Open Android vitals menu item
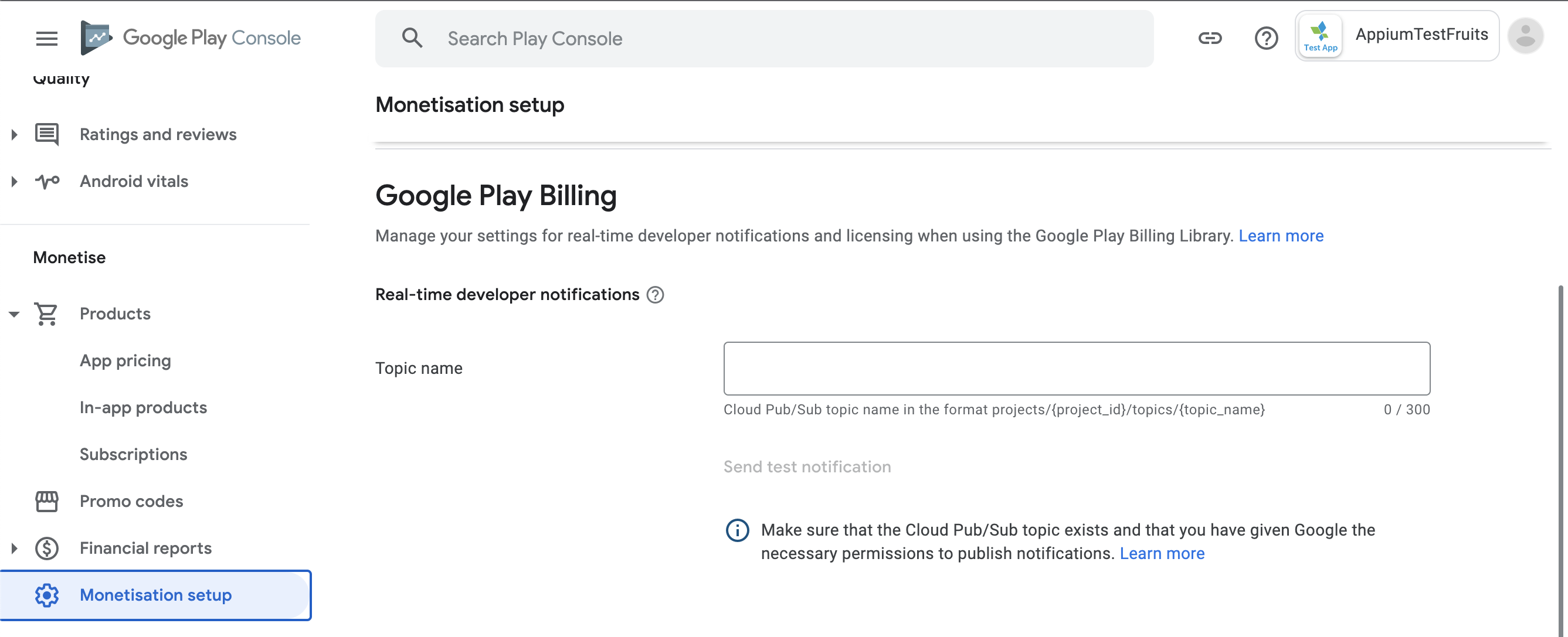Viewport: 1568px width, 637px height. [x=134, y=181]
